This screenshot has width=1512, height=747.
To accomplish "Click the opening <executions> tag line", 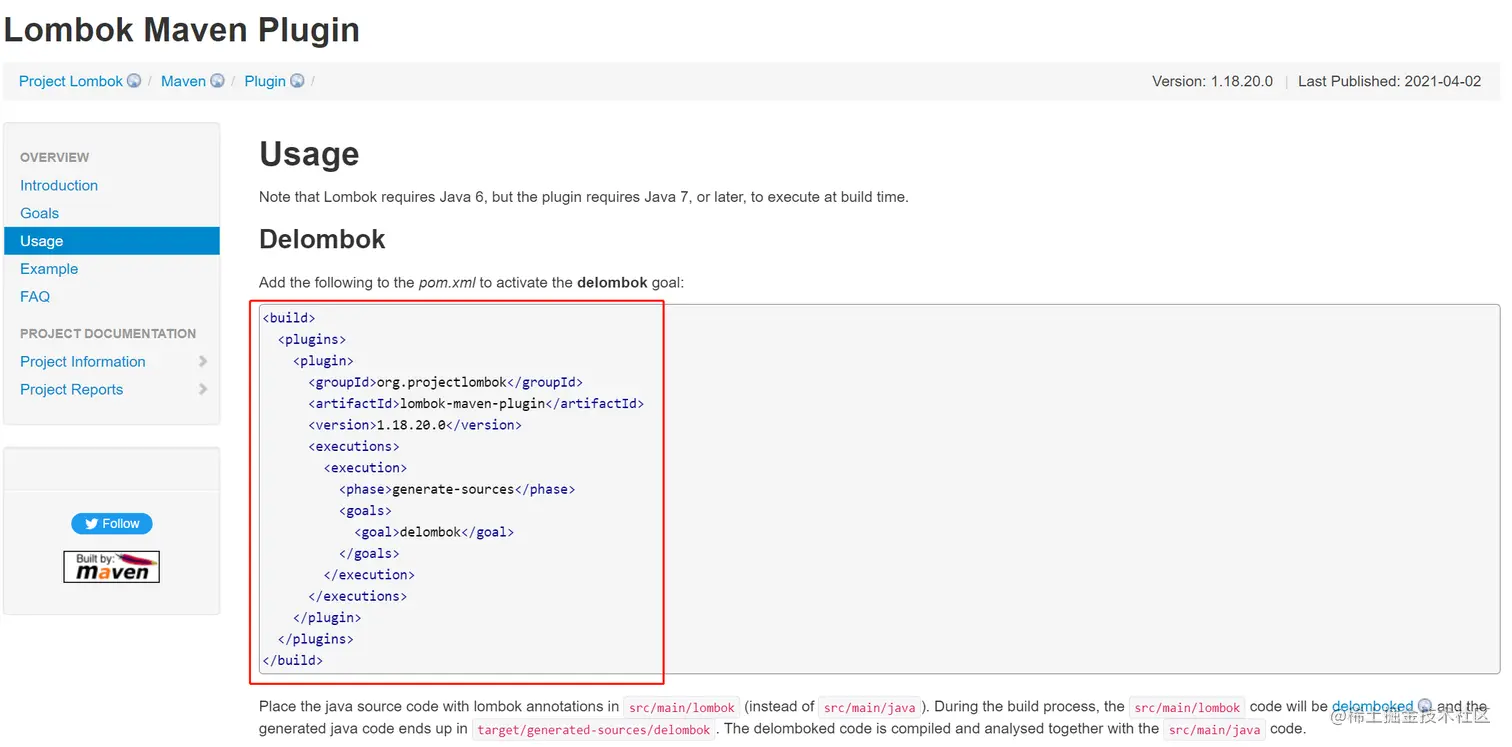I will 354,446.
